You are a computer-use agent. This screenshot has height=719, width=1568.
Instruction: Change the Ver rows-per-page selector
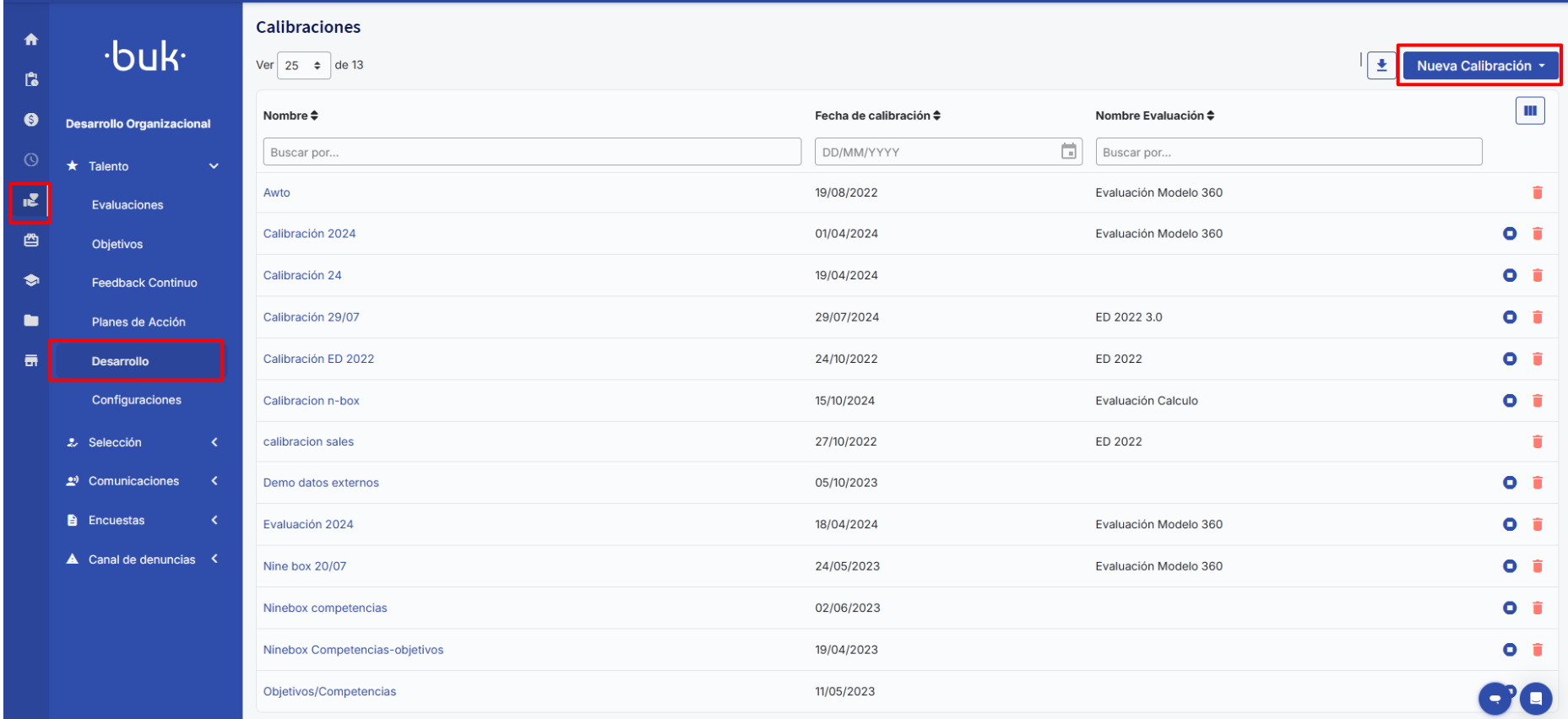pyautogui.click(x=304, y=66)
